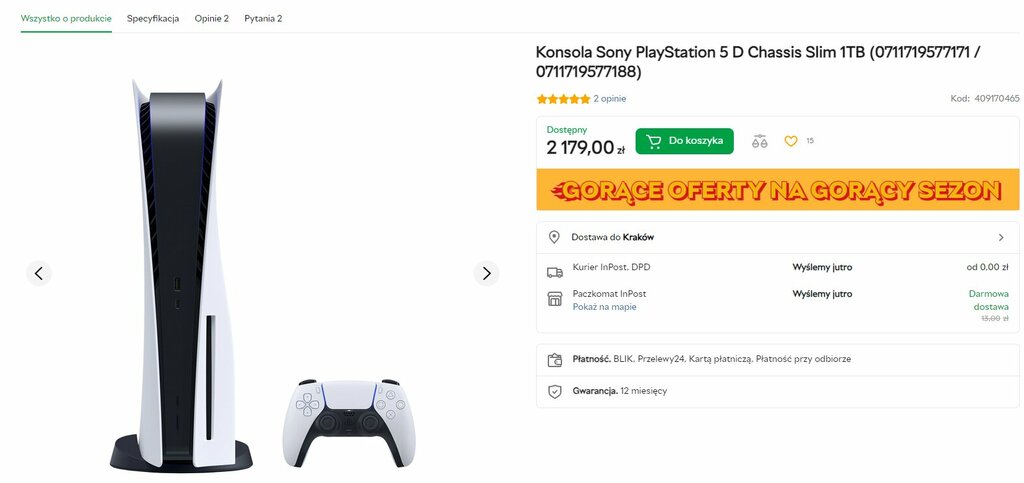The height and width of the screenshot is (483, 1024).
Task: Click the compare scales icon
Action: [x=760, y=141]
